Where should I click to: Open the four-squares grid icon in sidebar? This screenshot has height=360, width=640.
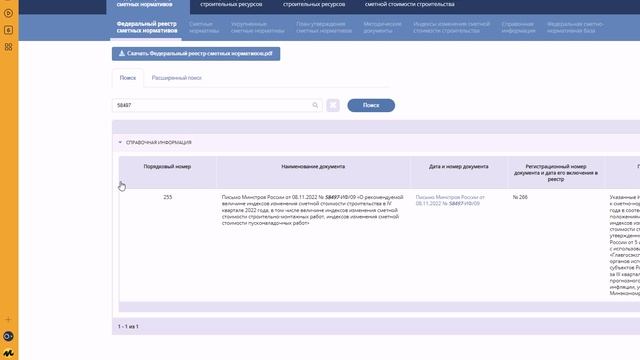[8, 47]
